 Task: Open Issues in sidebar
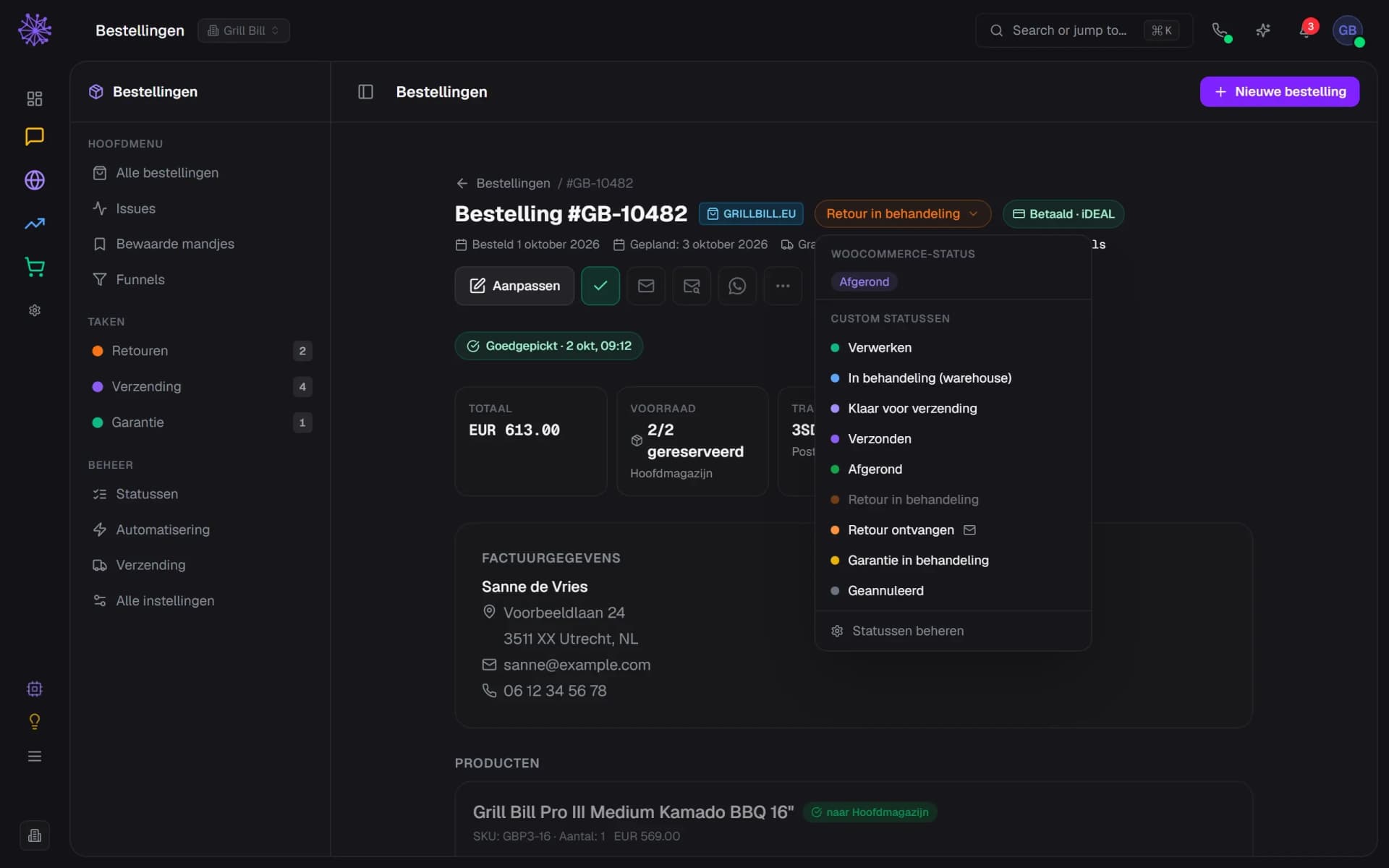(200, 208)
